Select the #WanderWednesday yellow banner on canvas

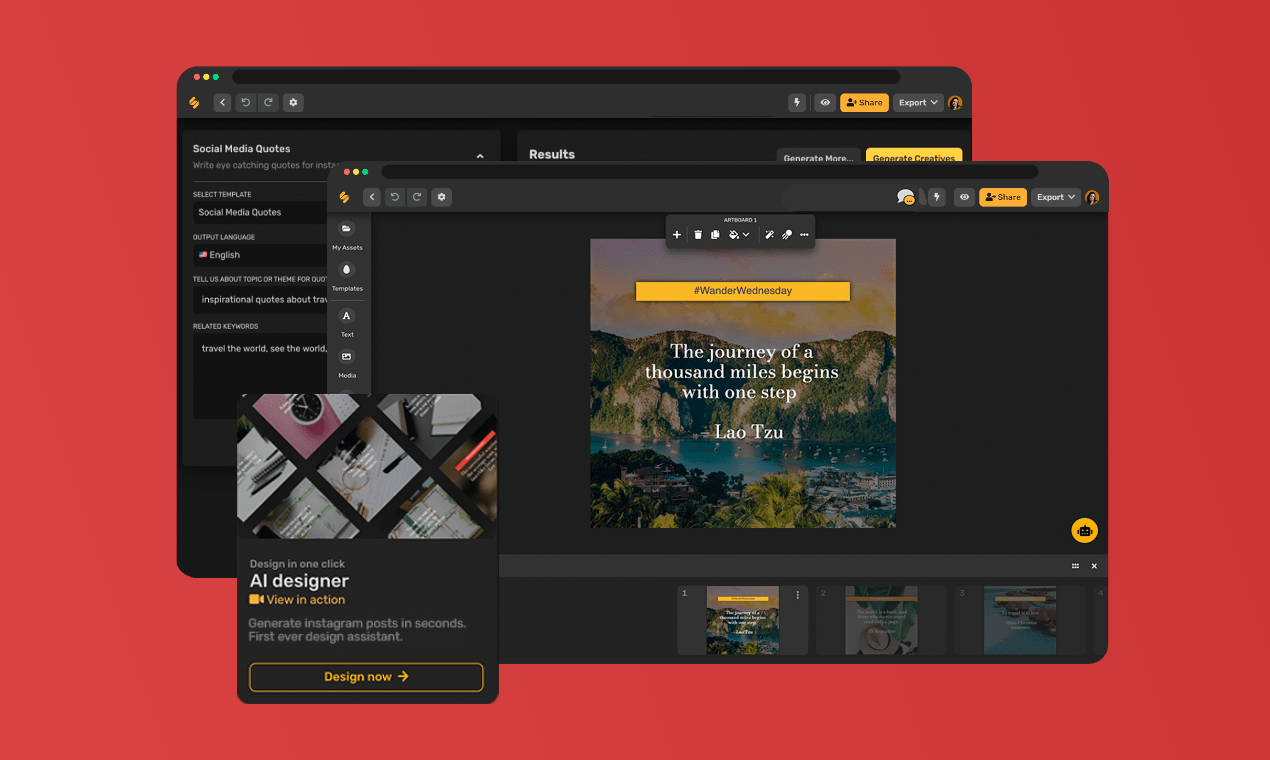(x=743, y=291)
